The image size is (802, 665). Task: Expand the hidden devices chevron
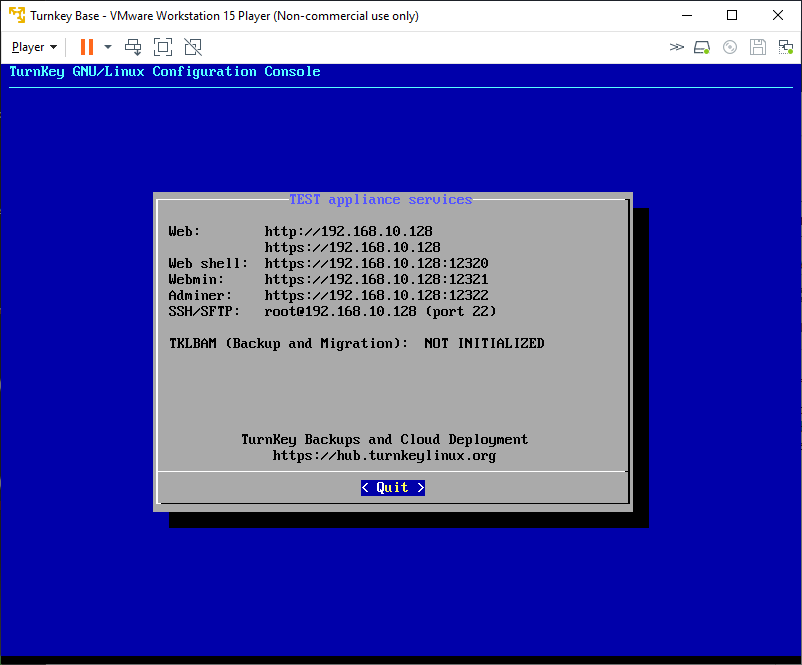(x=677, y=47)
